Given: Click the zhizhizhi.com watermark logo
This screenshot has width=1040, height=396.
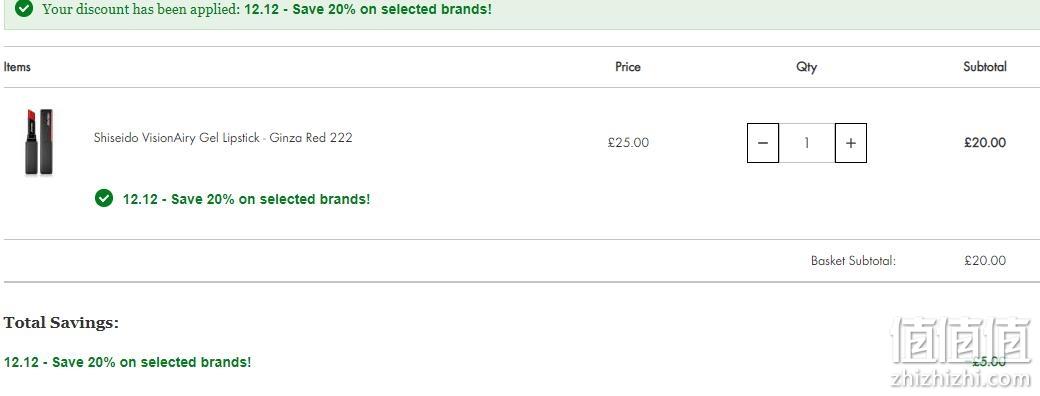Looking at the screenshot, I should (x=960, y=352).
